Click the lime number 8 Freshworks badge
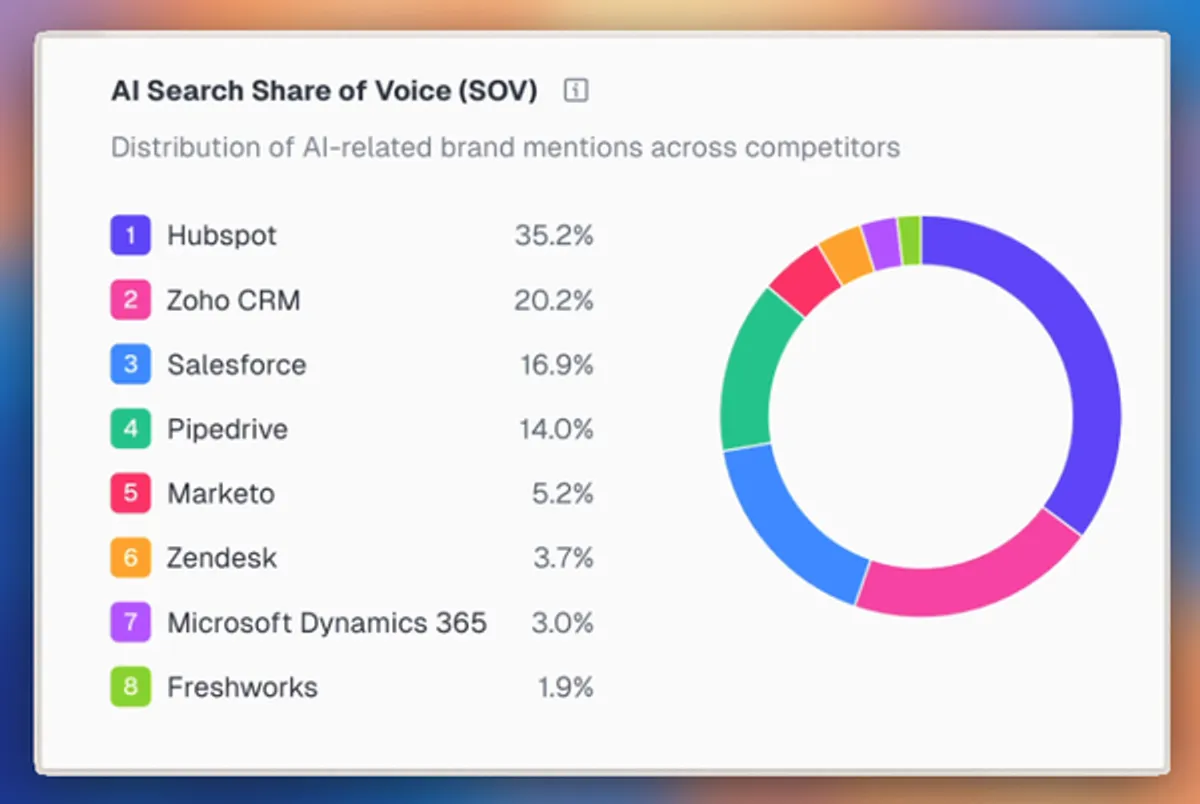This screenshot has width=1200, height=804. click(x=130, y=687)
